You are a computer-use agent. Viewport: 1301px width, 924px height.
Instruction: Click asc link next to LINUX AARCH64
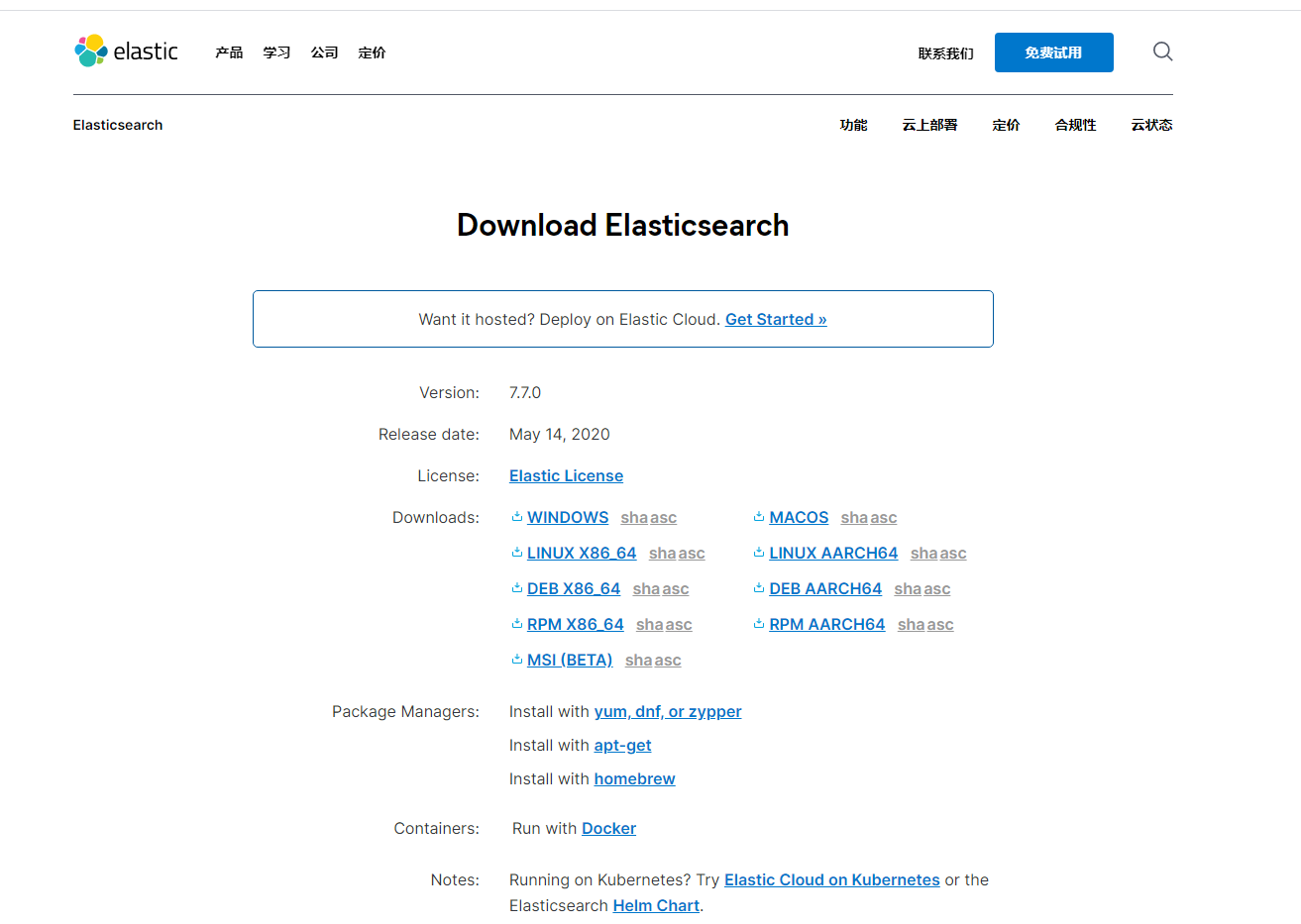pyautogui.click(x=953, y=554)
